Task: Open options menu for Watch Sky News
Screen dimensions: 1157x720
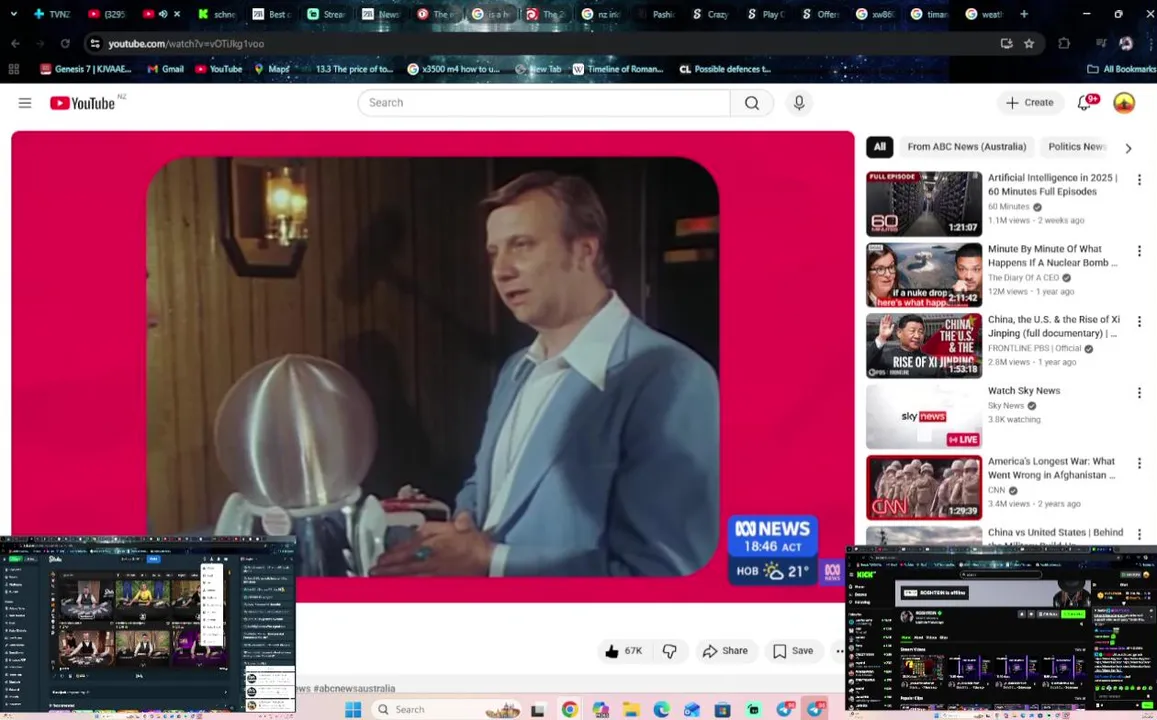Action: [x=1139, y=393]
